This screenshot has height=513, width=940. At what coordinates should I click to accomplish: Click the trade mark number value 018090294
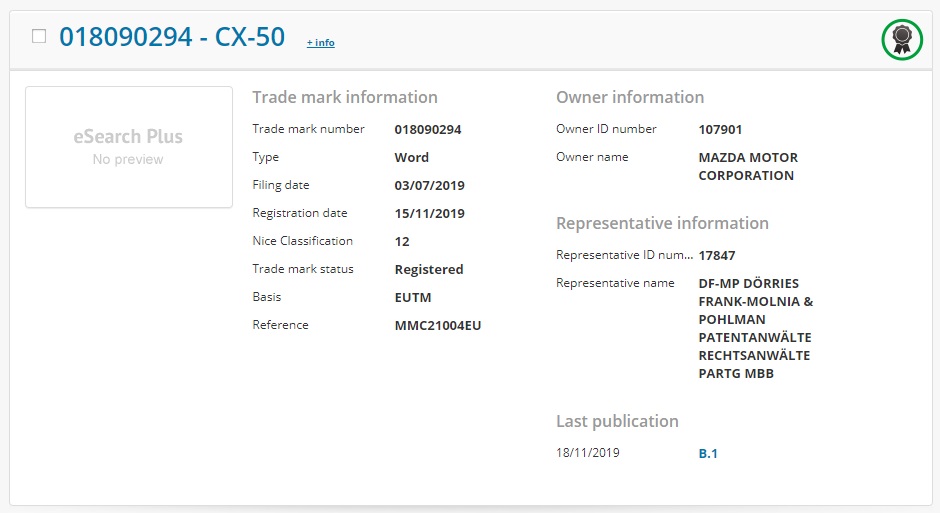428,129
